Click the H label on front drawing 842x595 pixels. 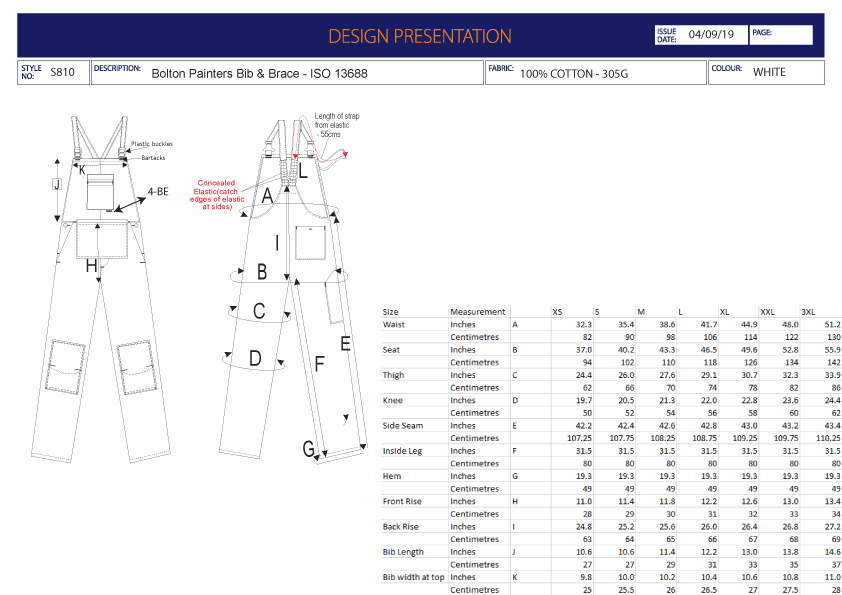pyautogui.click(x=91, y=266)
